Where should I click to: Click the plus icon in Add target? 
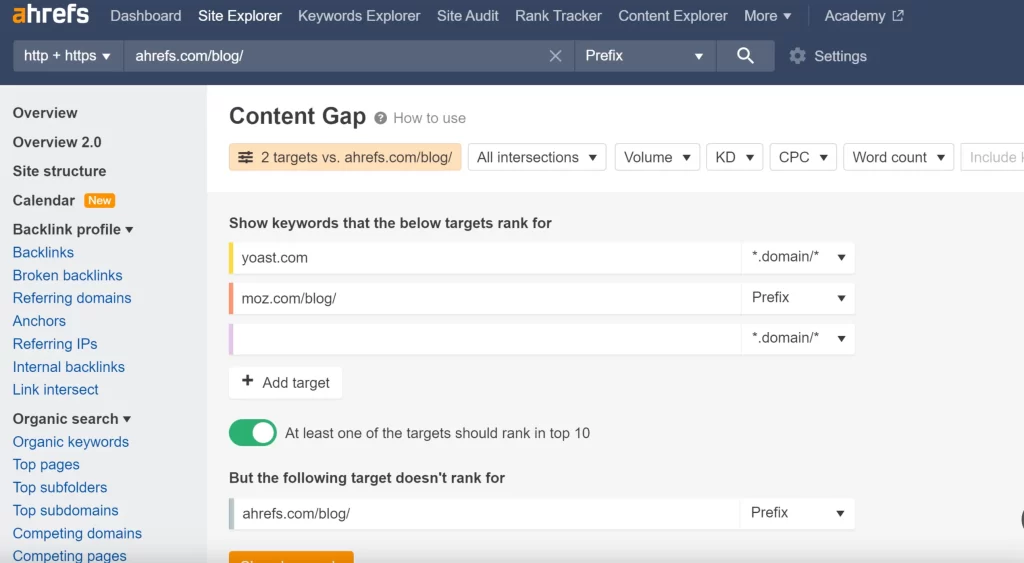tap(248, 381)
